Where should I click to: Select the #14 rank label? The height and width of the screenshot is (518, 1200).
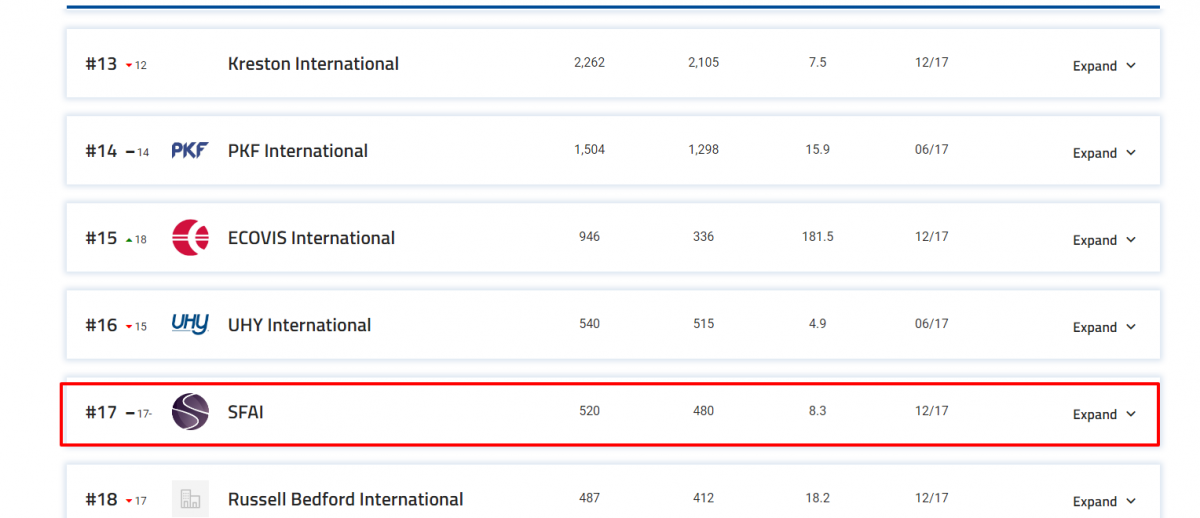(x=101, y=151)
